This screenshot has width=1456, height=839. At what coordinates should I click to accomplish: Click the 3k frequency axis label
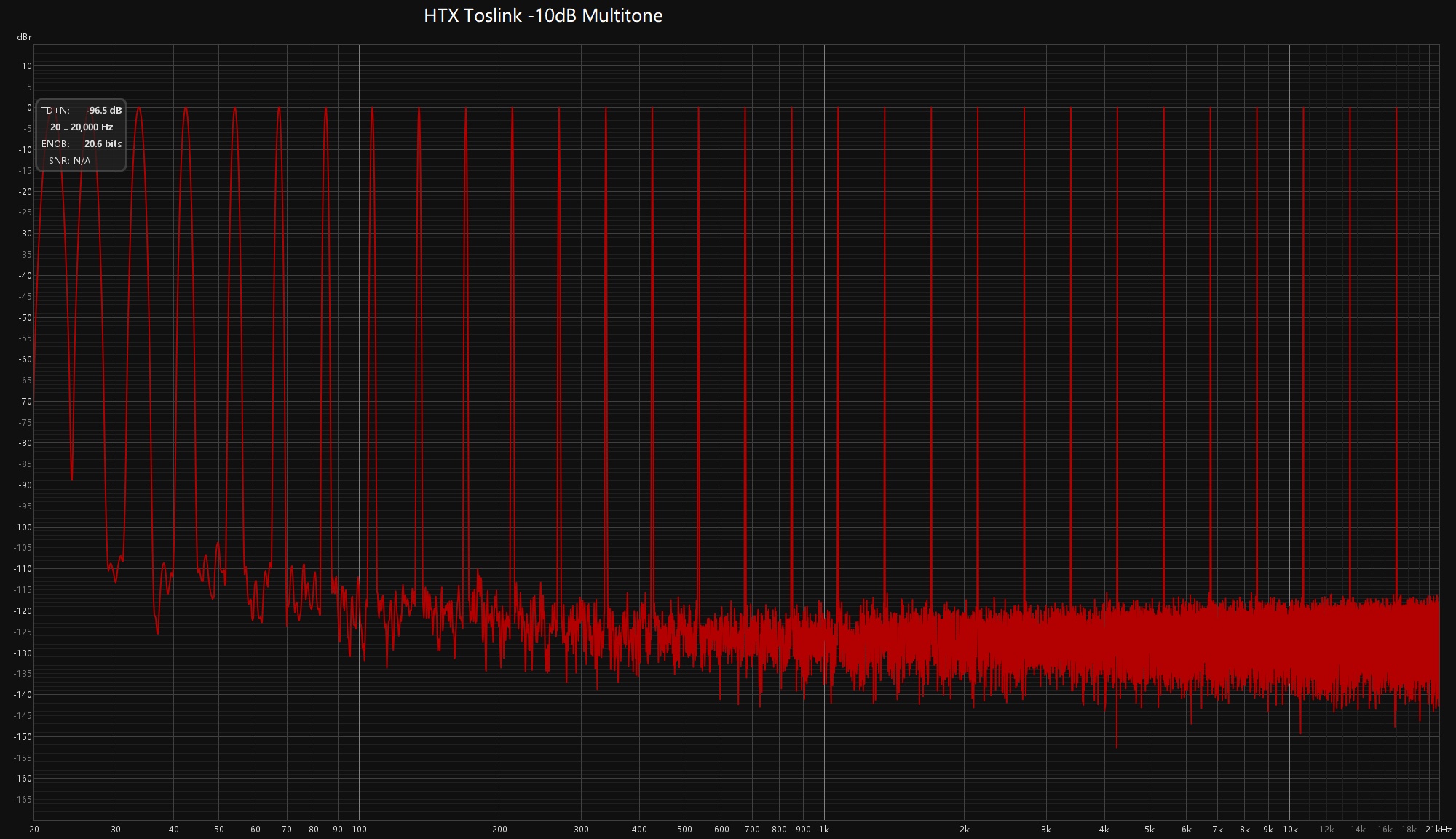(1046, 830)
